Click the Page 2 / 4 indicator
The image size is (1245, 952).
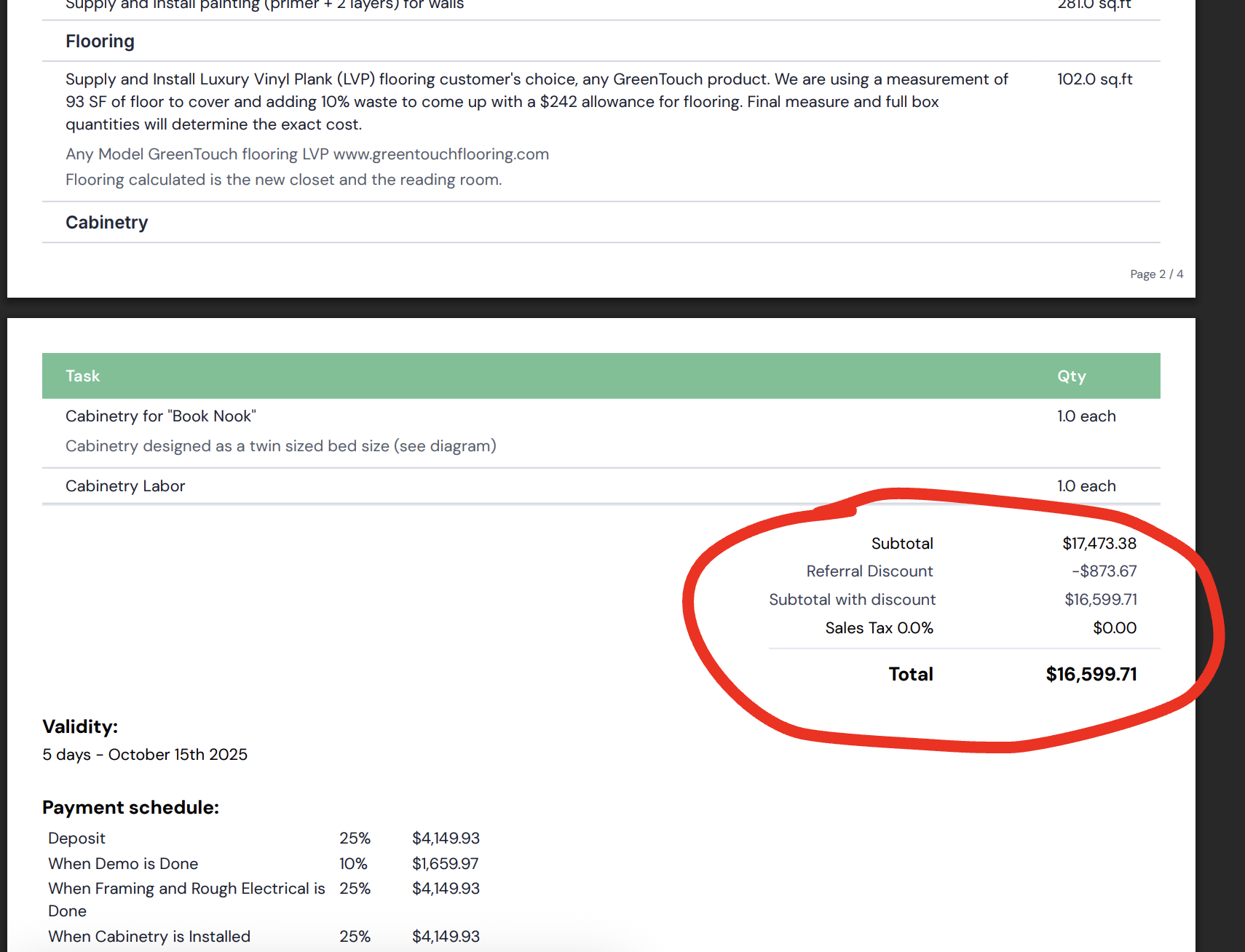point(1156,274)
